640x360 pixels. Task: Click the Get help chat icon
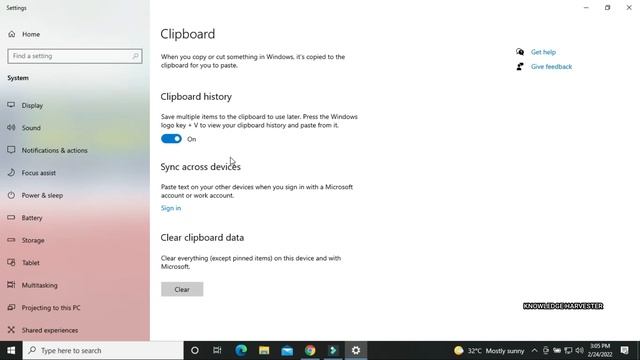[520, 52]
